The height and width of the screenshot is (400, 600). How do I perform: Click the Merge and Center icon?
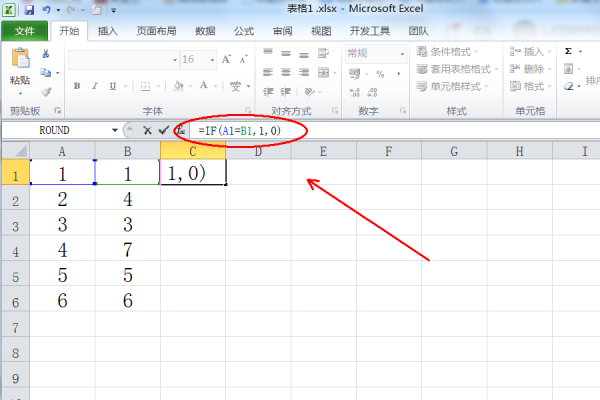coord(323,72)
